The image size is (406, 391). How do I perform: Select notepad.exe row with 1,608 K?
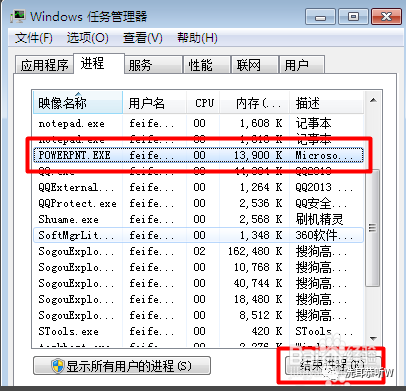click(x=198, y=123)
